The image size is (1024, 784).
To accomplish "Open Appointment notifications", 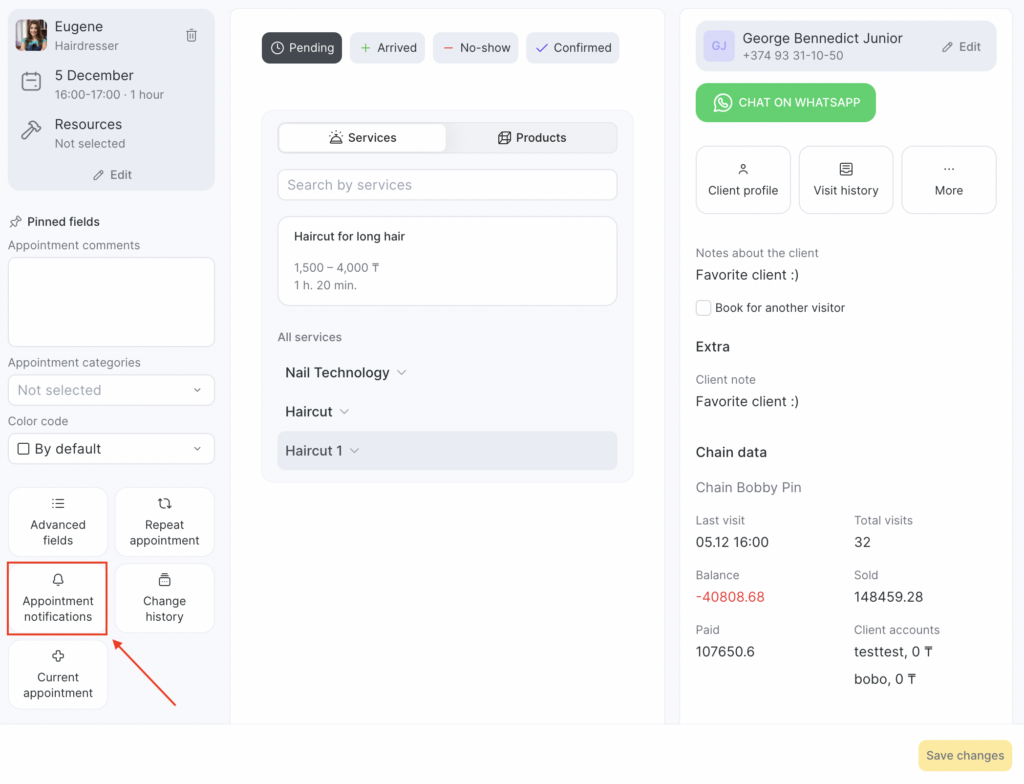I will [x=58, y=598].
